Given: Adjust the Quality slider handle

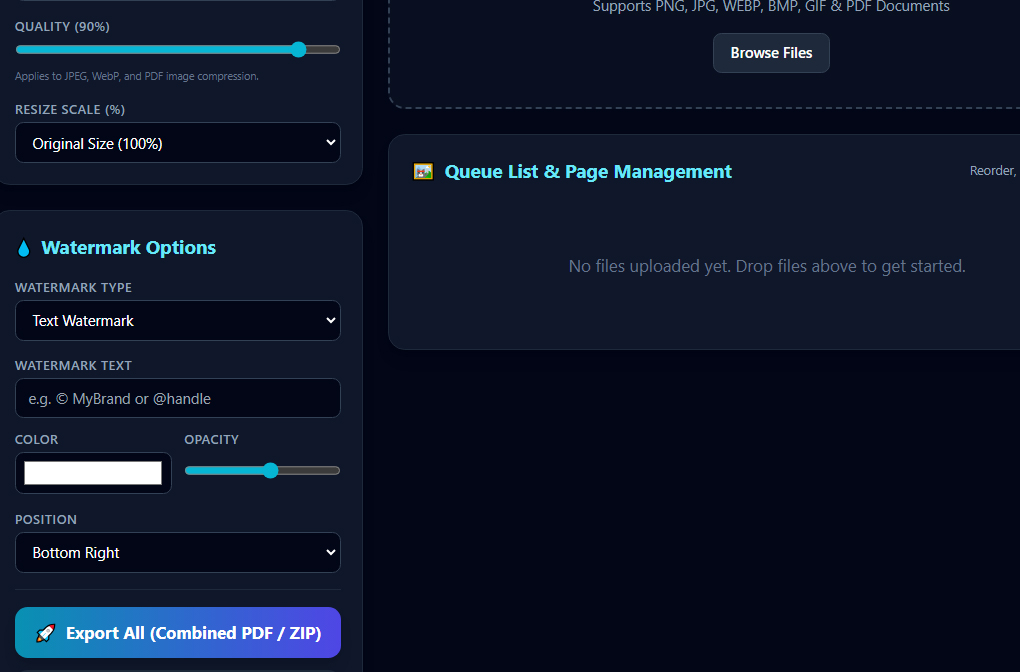Looking at the screenshot, I should (x=299, y=49).
